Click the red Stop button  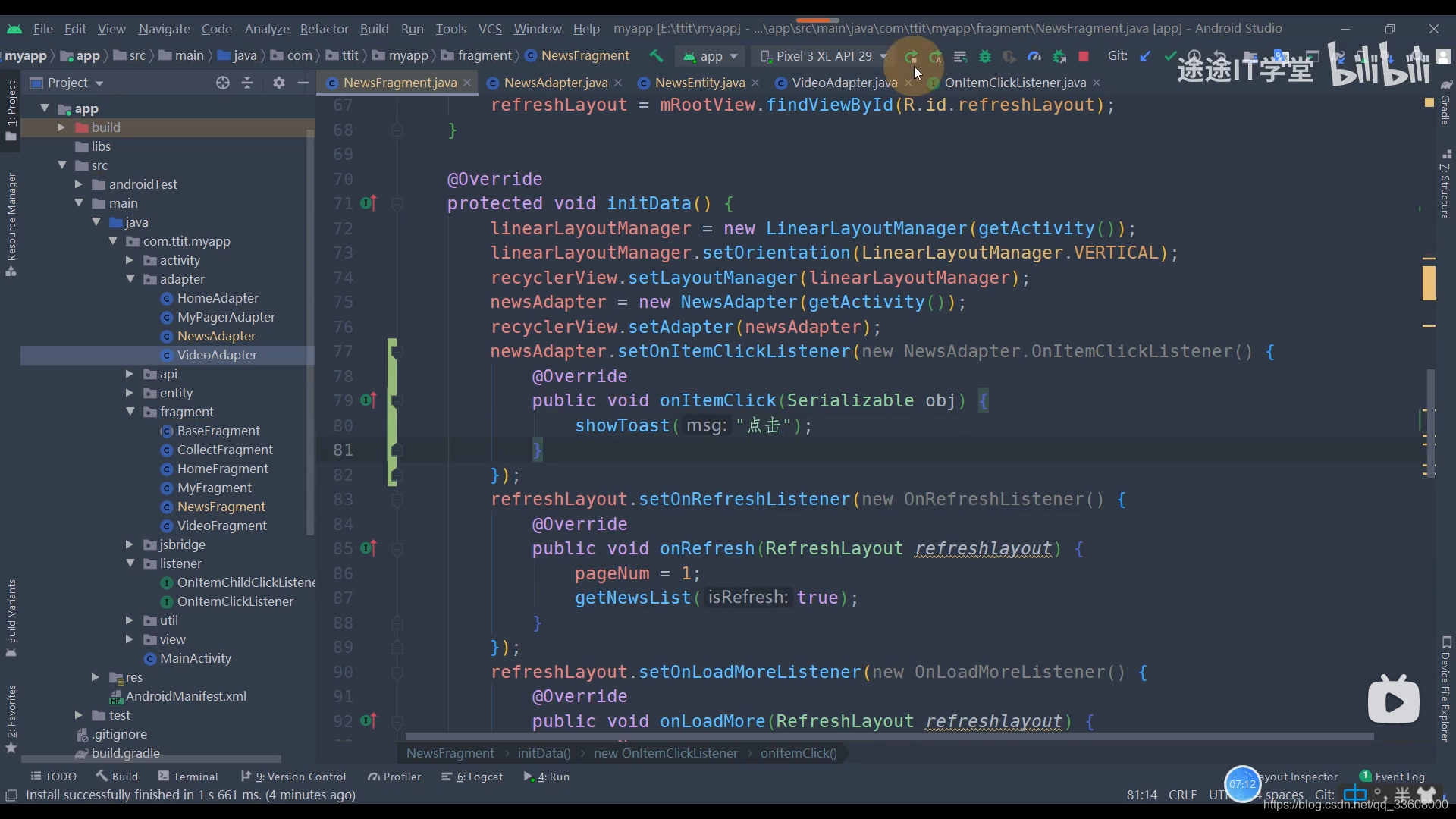[x=1084, y=56]
